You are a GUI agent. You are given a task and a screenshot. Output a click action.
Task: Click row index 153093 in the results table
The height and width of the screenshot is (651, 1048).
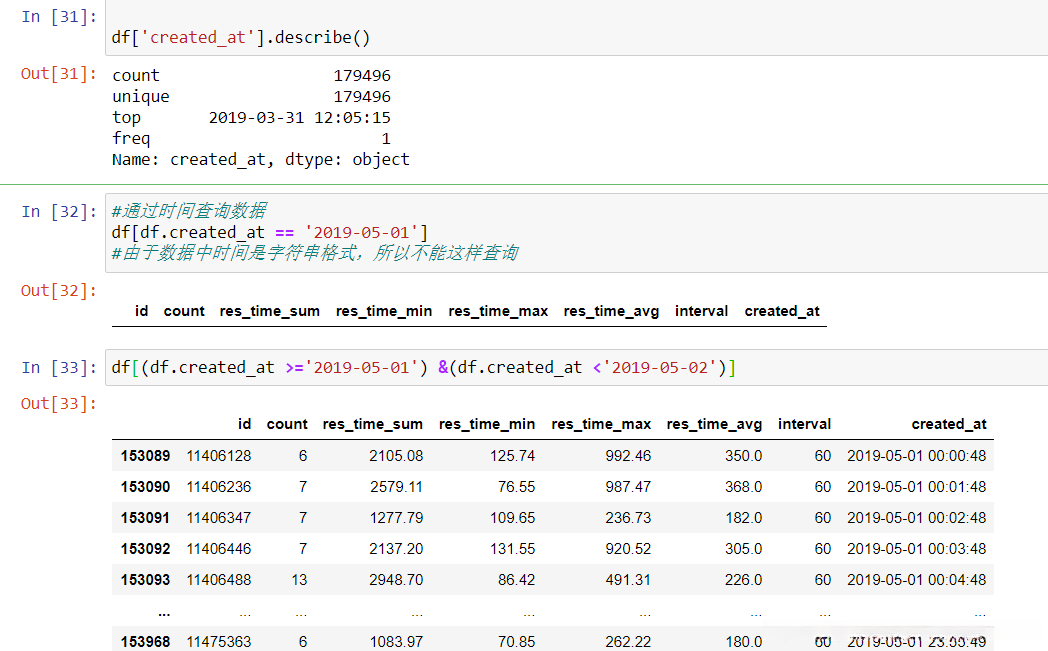point(146,580)
